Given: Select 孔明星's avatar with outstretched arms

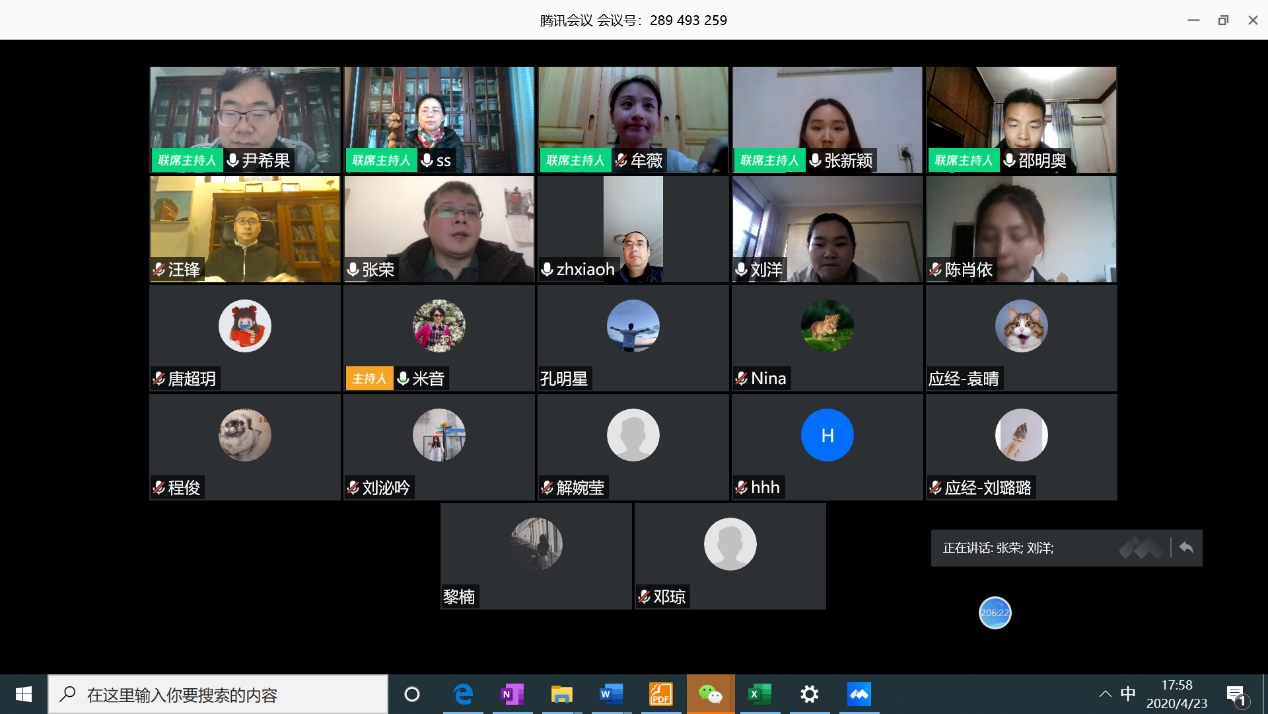Looking at the screenshot, I should click(x=633, y=326).
